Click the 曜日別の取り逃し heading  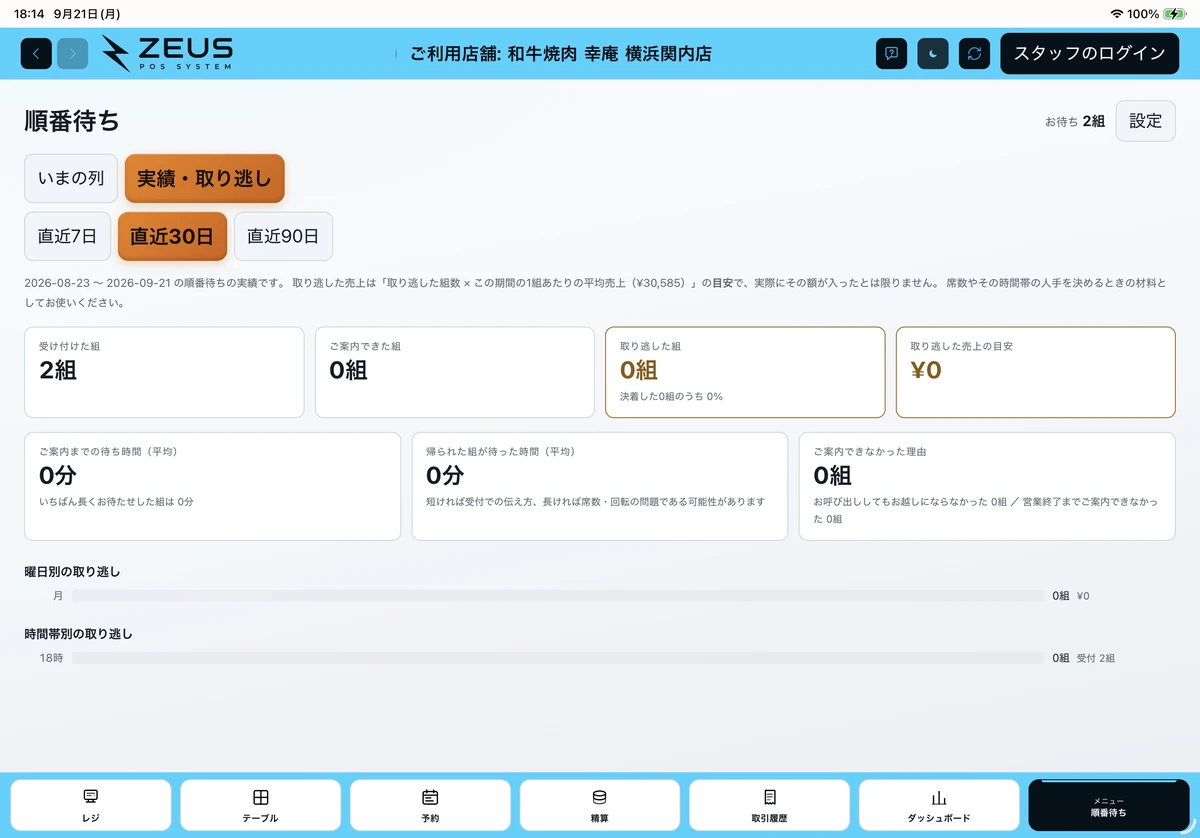72,572
